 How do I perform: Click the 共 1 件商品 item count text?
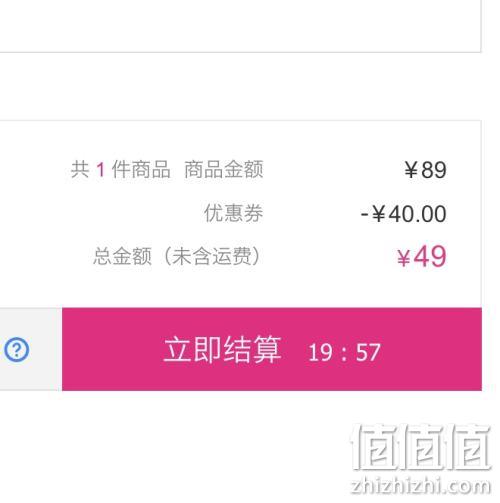click(x=120, y=169)
